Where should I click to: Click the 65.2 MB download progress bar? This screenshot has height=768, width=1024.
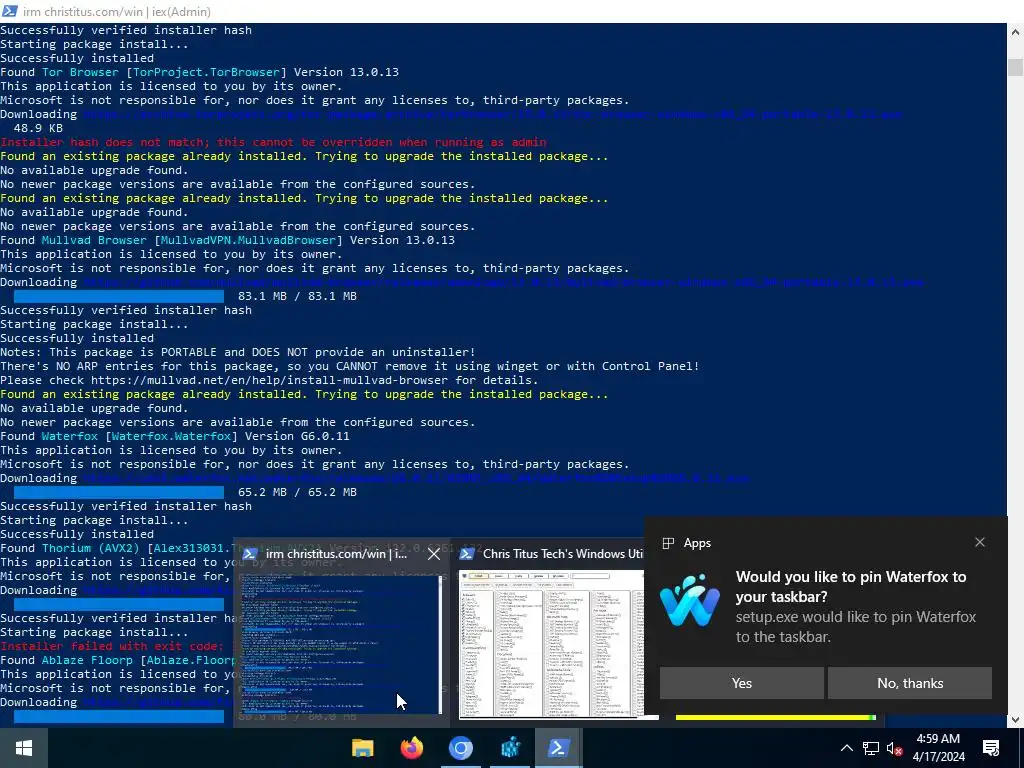(x=119, y=492)
